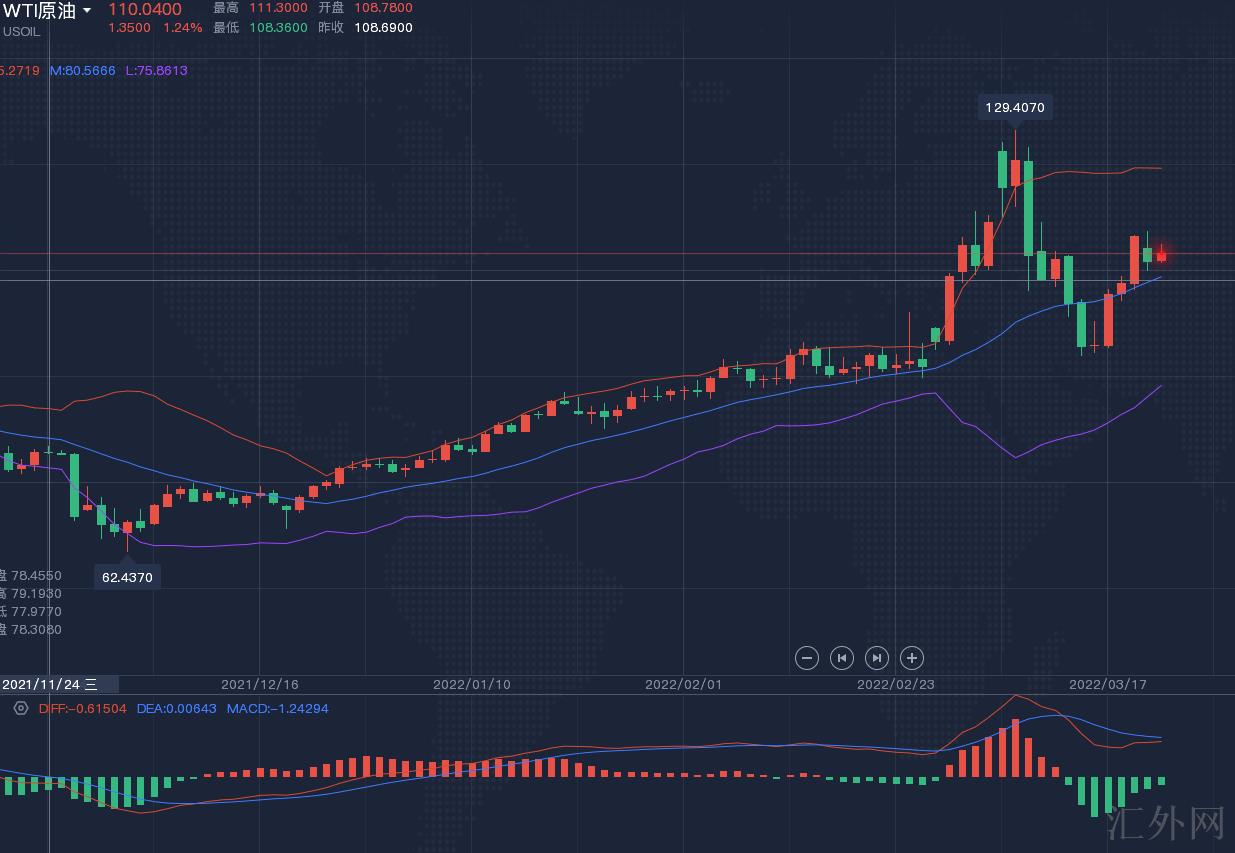Screen dimensions: 1235x853
Task: Click the 2021/11/24 crosshair date tag
Action: [50, 685]
